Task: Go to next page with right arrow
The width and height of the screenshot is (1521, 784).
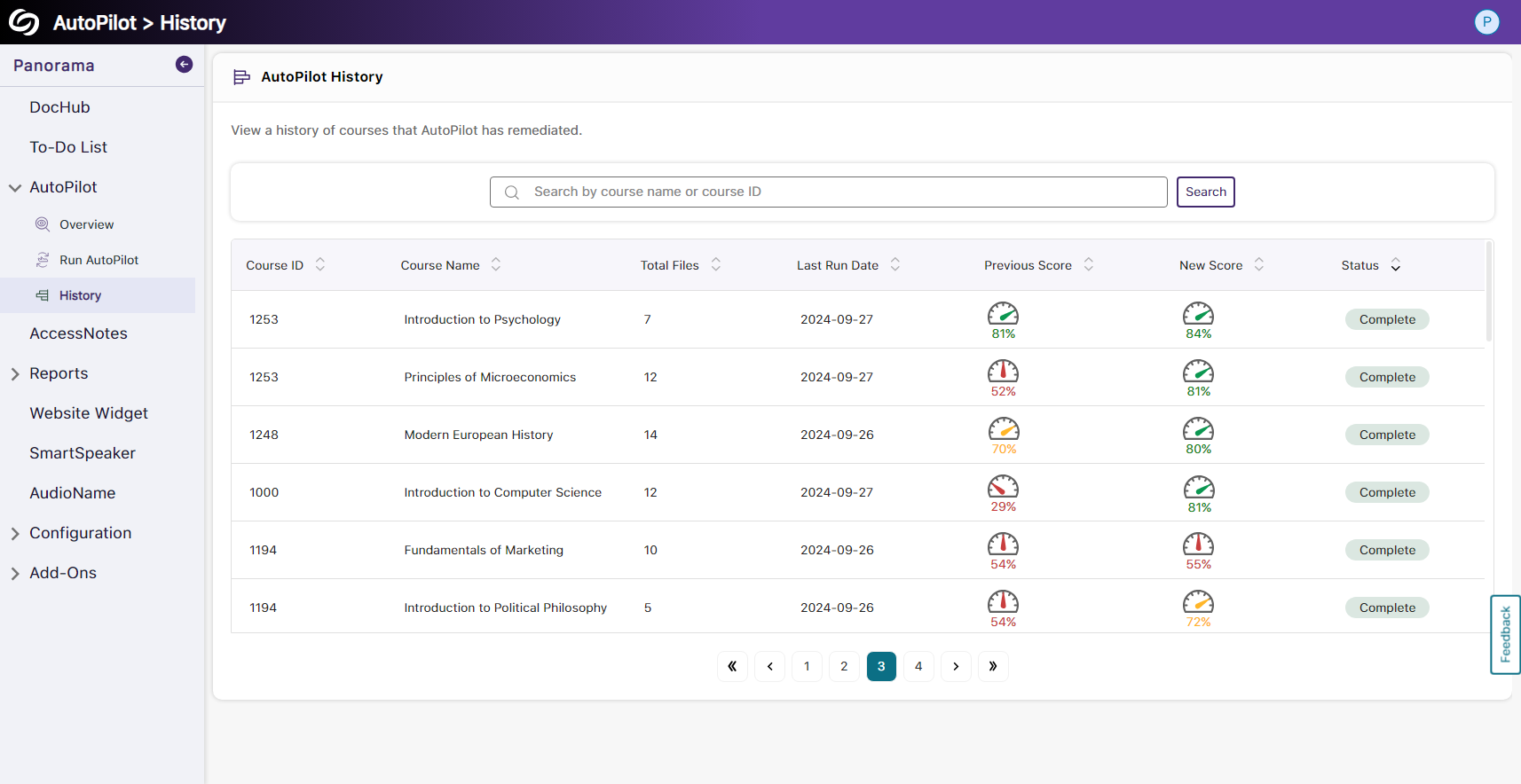Action: coord(956,666)
